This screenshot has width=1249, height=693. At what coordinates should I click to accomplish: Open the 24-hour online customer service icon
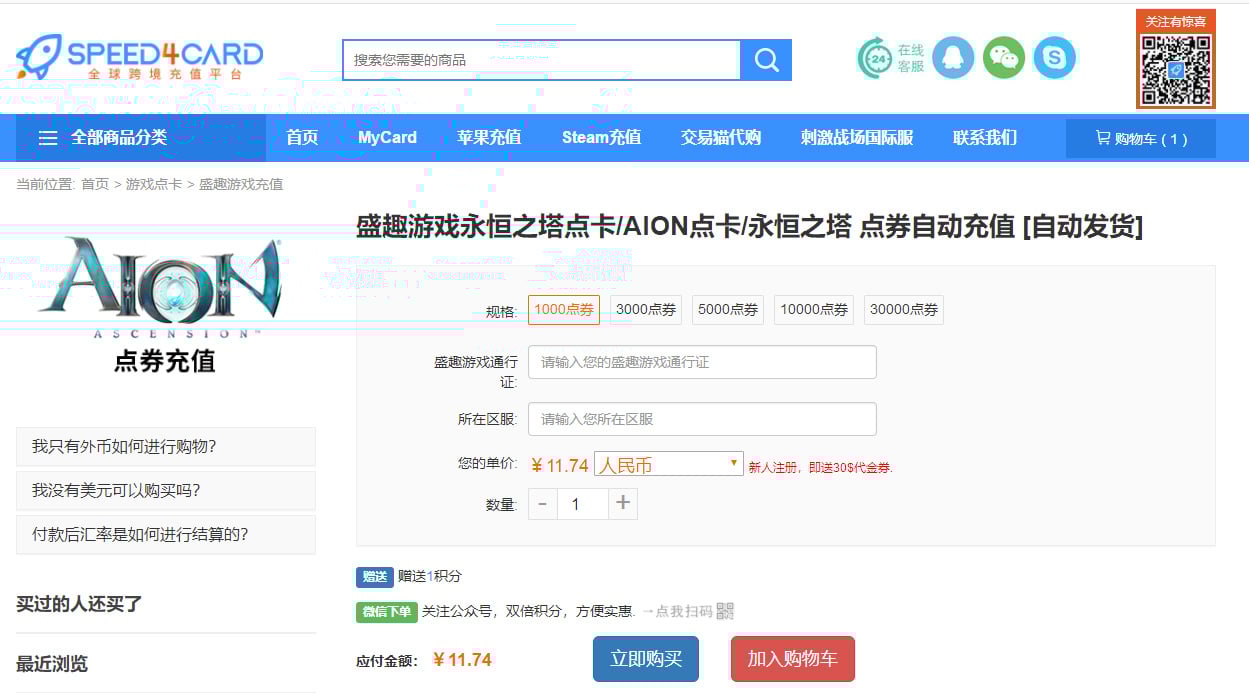(876, 58)
